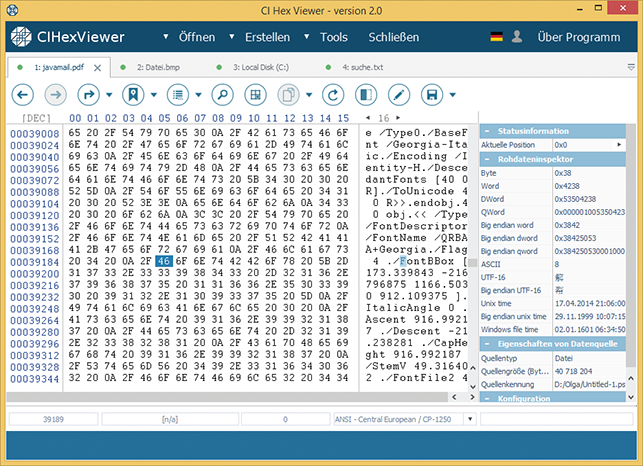Open dropdown next to list view icon

click(x=198, y=95)
